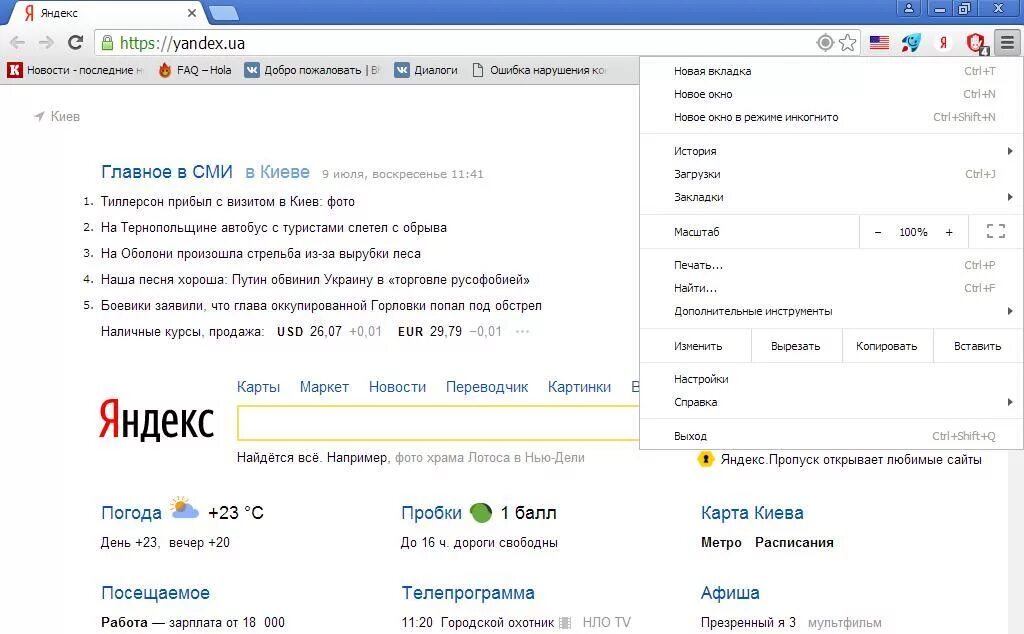Open the Переводчик link
1024x634 pixels.
487,387
